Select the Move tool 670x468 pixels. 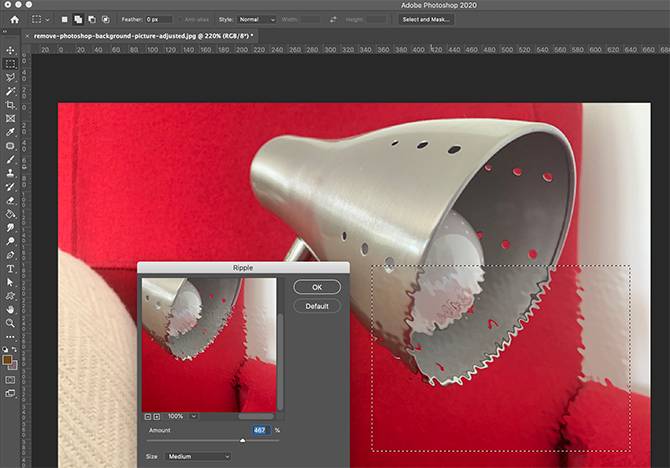(11, 48)
